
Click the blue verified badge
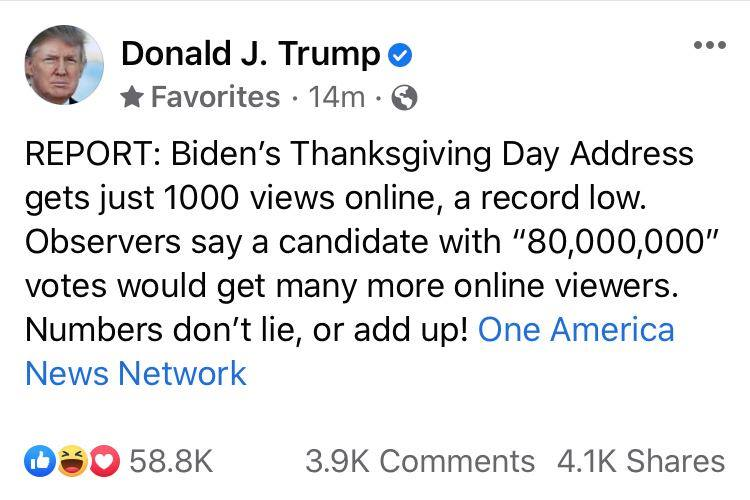(x=399, y=56)
